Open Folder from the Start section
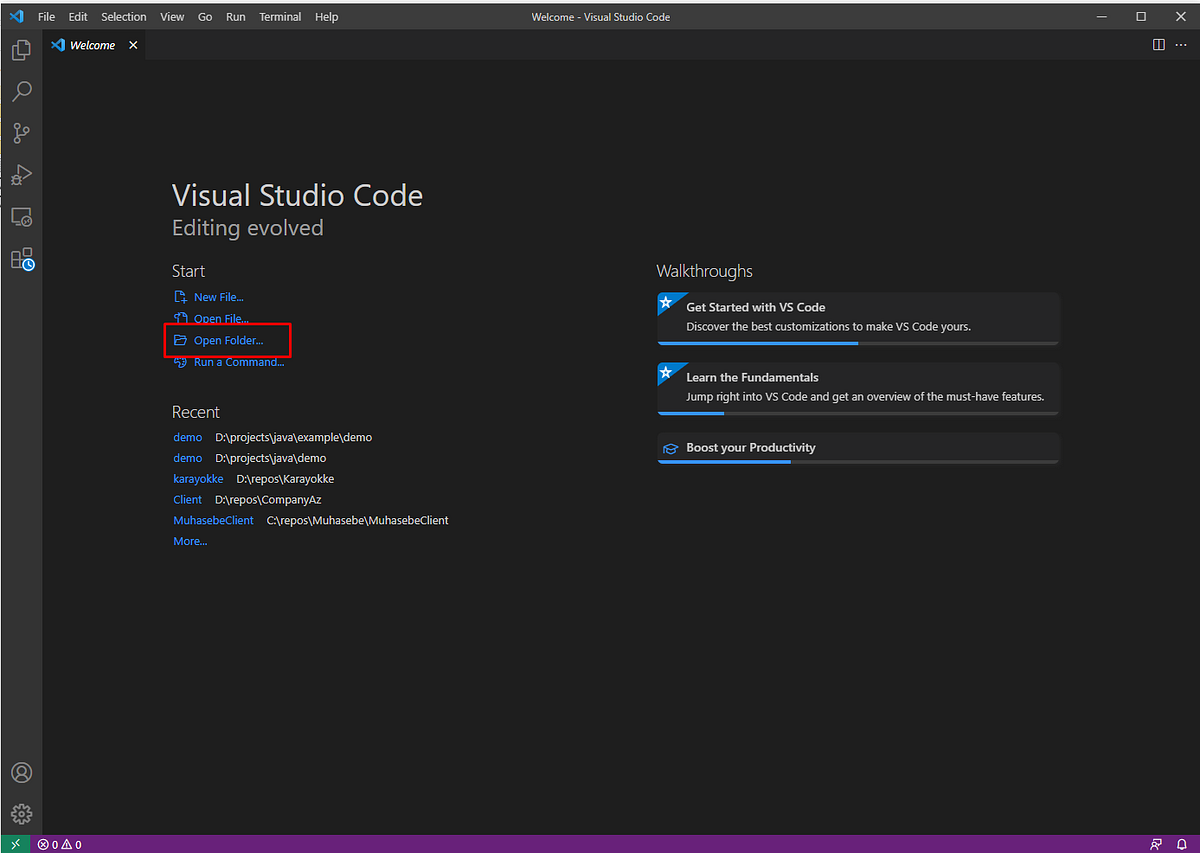This screenshot has width=1200, height=853. tap(227, 340)
